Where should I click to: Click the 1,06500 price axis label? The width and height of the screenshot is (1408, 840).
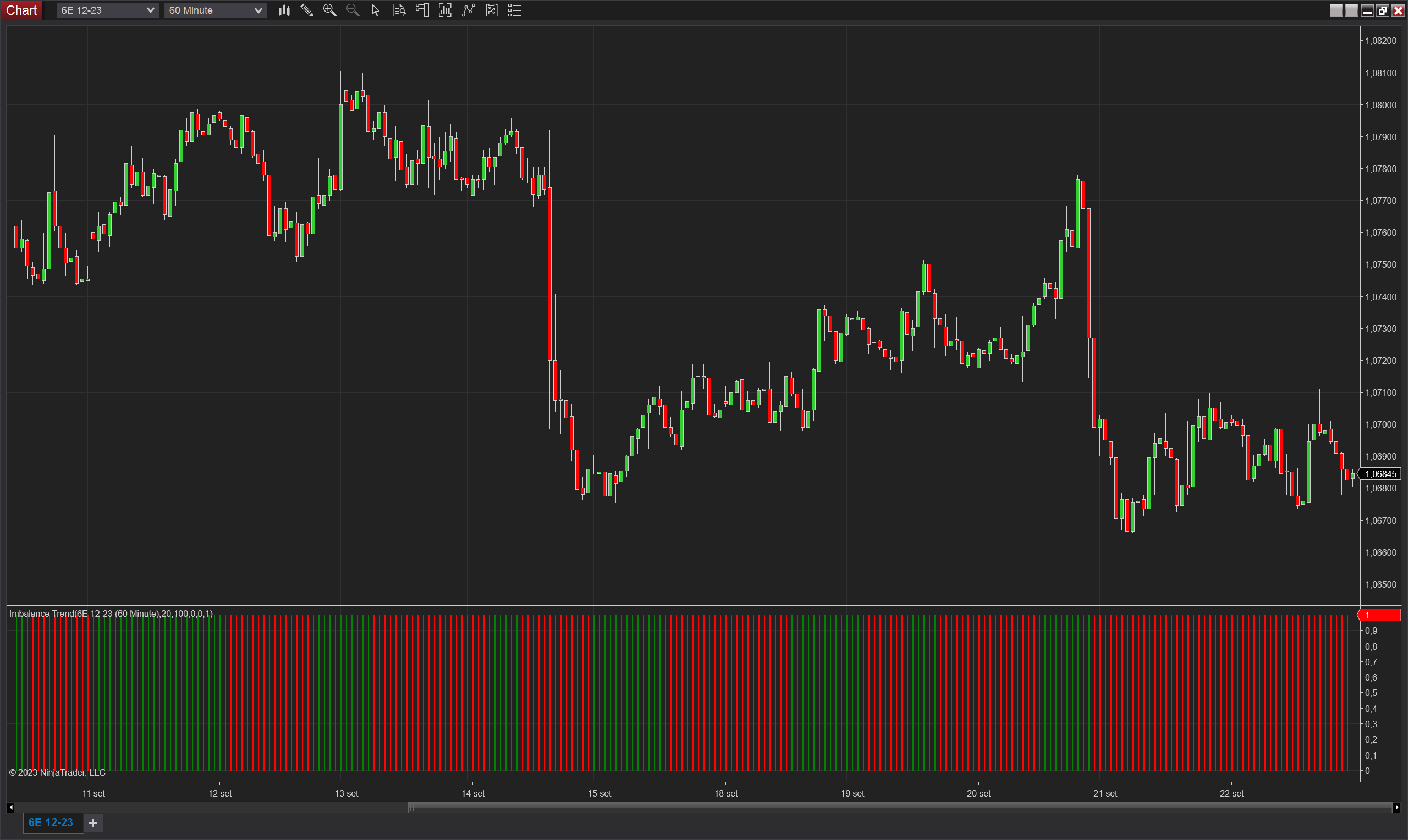tap(1381, 584)
